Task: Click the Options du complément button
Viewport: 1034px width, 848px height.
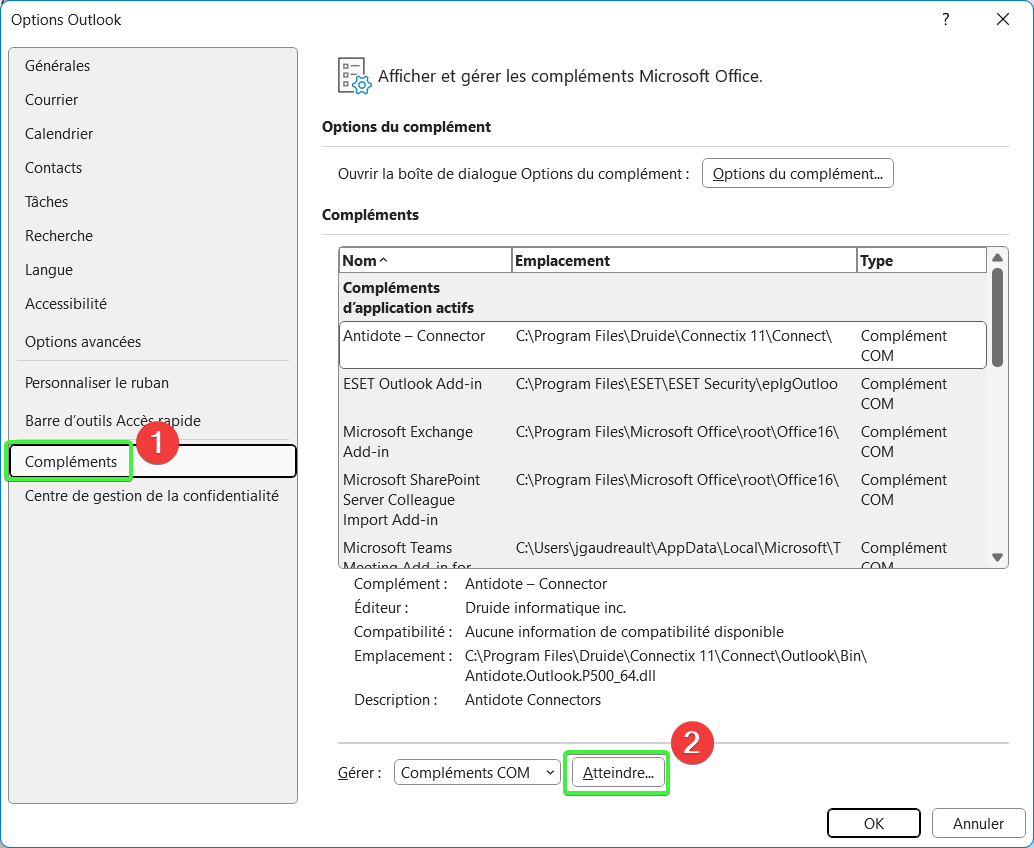Action: pos(797,173)
